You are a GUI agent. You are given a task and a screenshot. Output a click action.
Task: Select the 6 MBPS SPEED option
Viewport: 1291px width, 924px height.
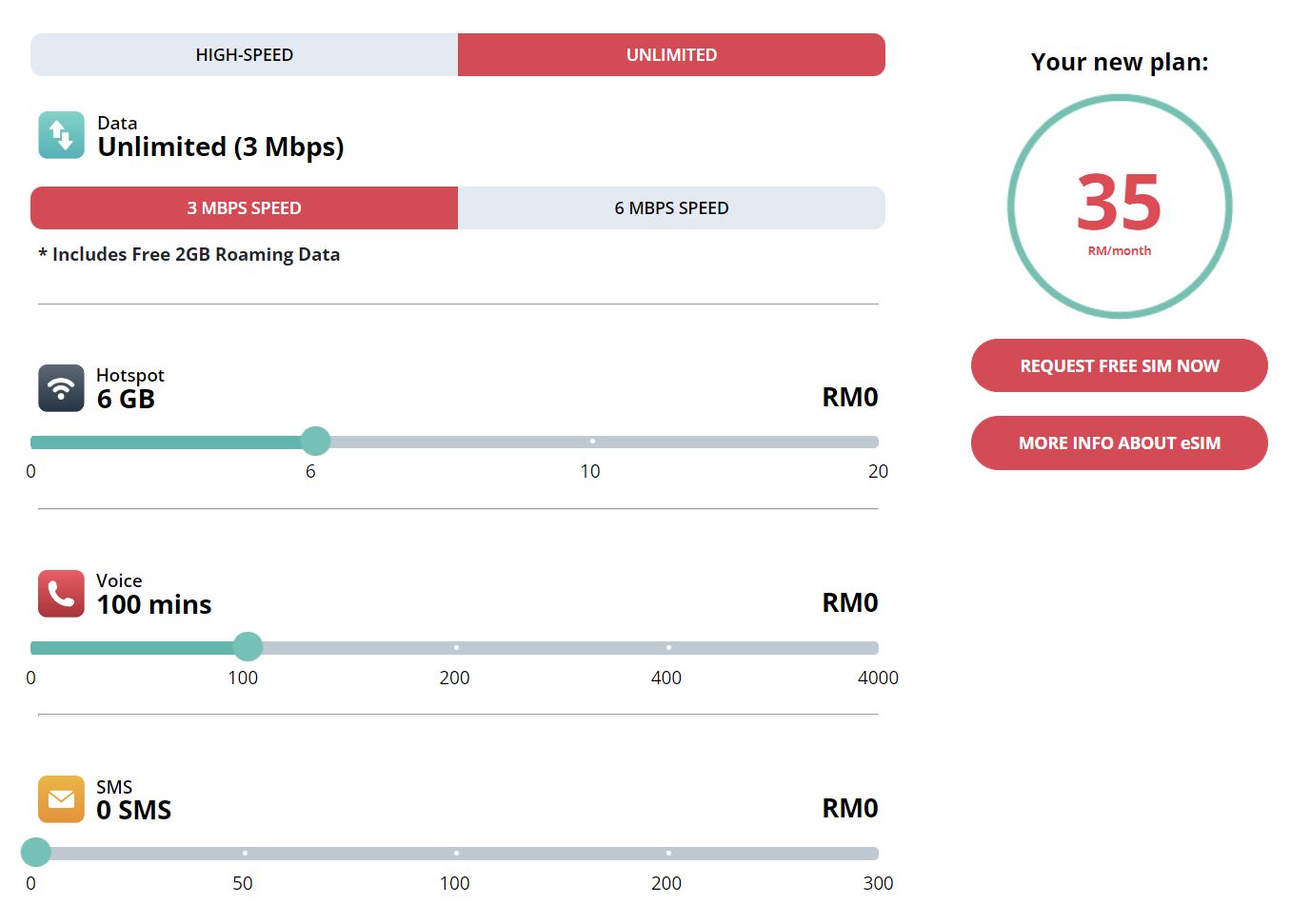tap(671, 207)
